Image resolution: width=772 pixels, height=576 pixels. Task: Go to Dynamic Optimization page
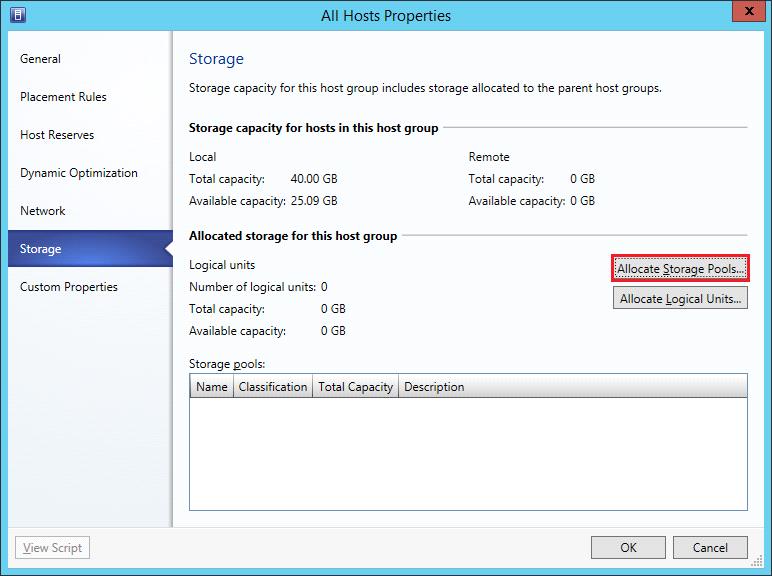79,173
